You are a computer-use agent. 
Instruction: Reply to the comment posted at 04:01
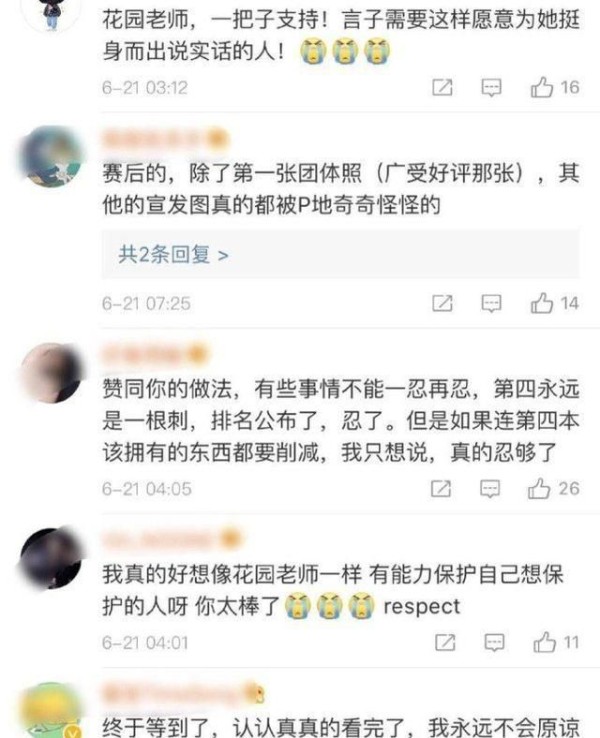tap(495, 642)
